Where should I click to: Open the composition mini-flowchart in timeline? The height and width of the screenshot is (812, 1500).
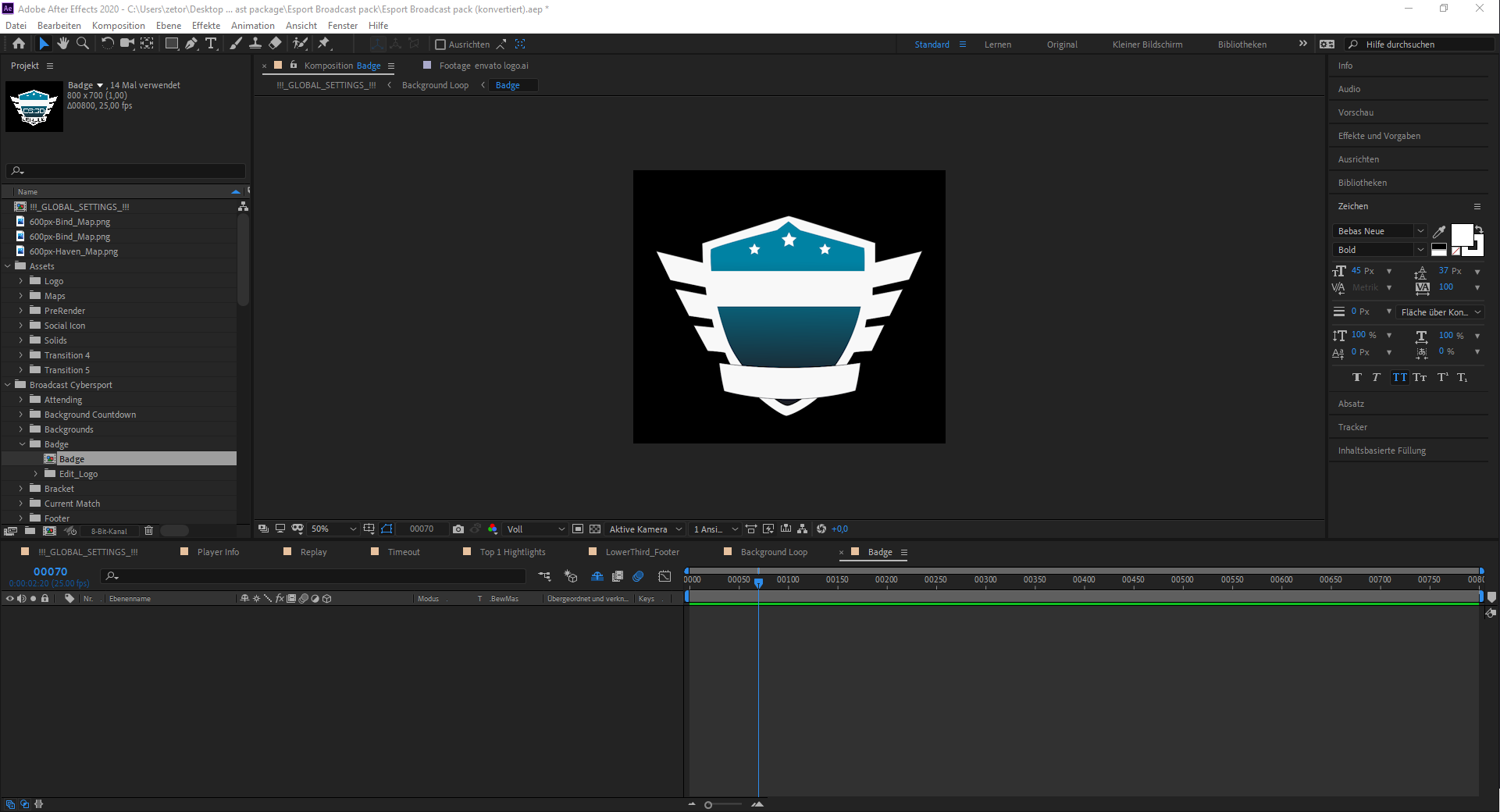tap(544, 576)
